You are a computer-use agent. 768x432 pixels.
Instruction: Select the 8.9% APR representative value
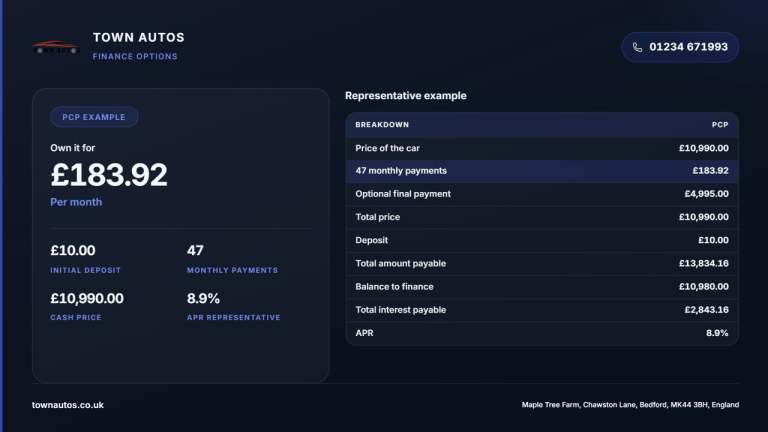203,298
